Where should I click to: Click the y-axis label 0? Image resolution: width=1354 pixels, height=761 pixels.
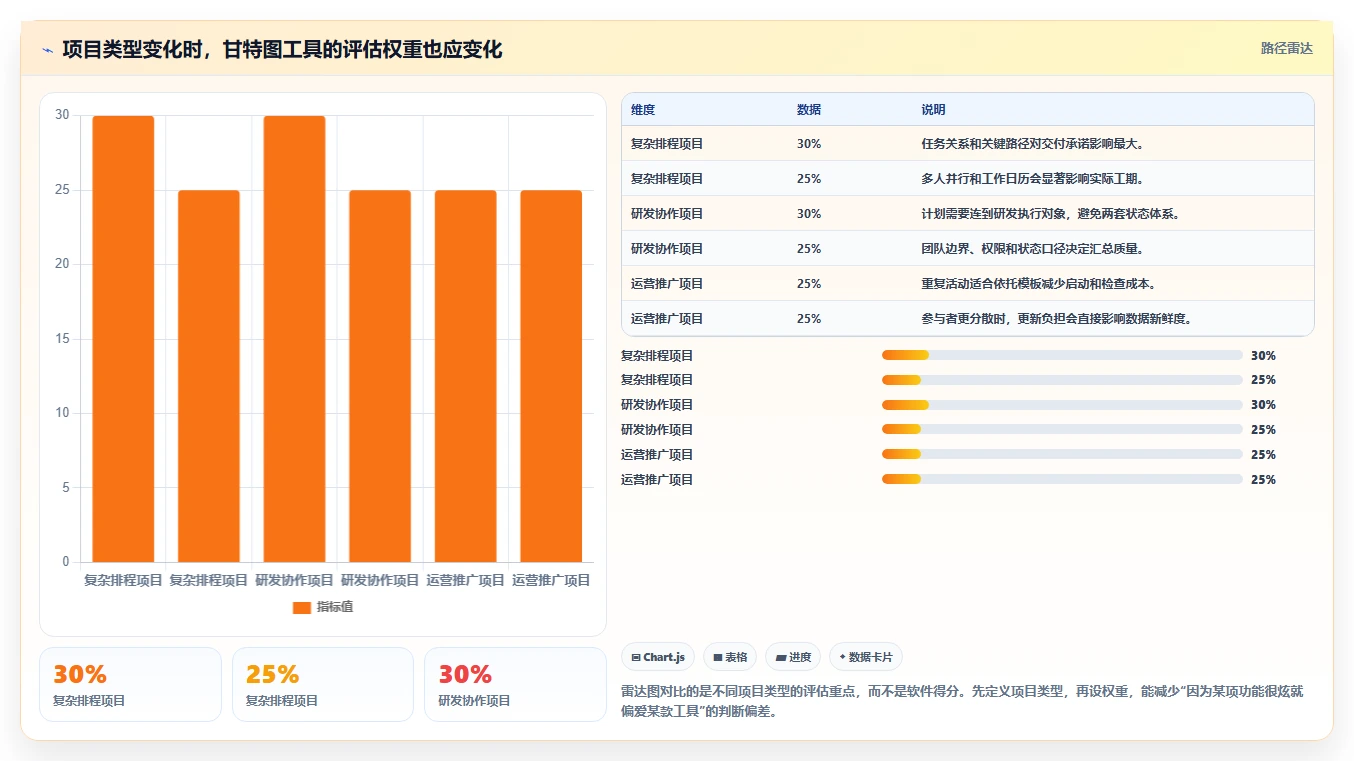point(66,562)
